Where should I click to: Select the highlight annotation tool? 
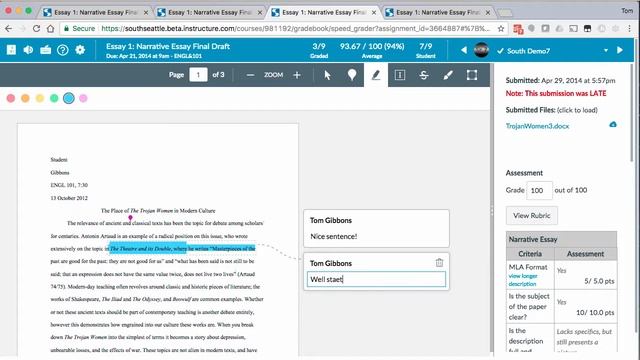pyautogui.click(x=376, y=75)
